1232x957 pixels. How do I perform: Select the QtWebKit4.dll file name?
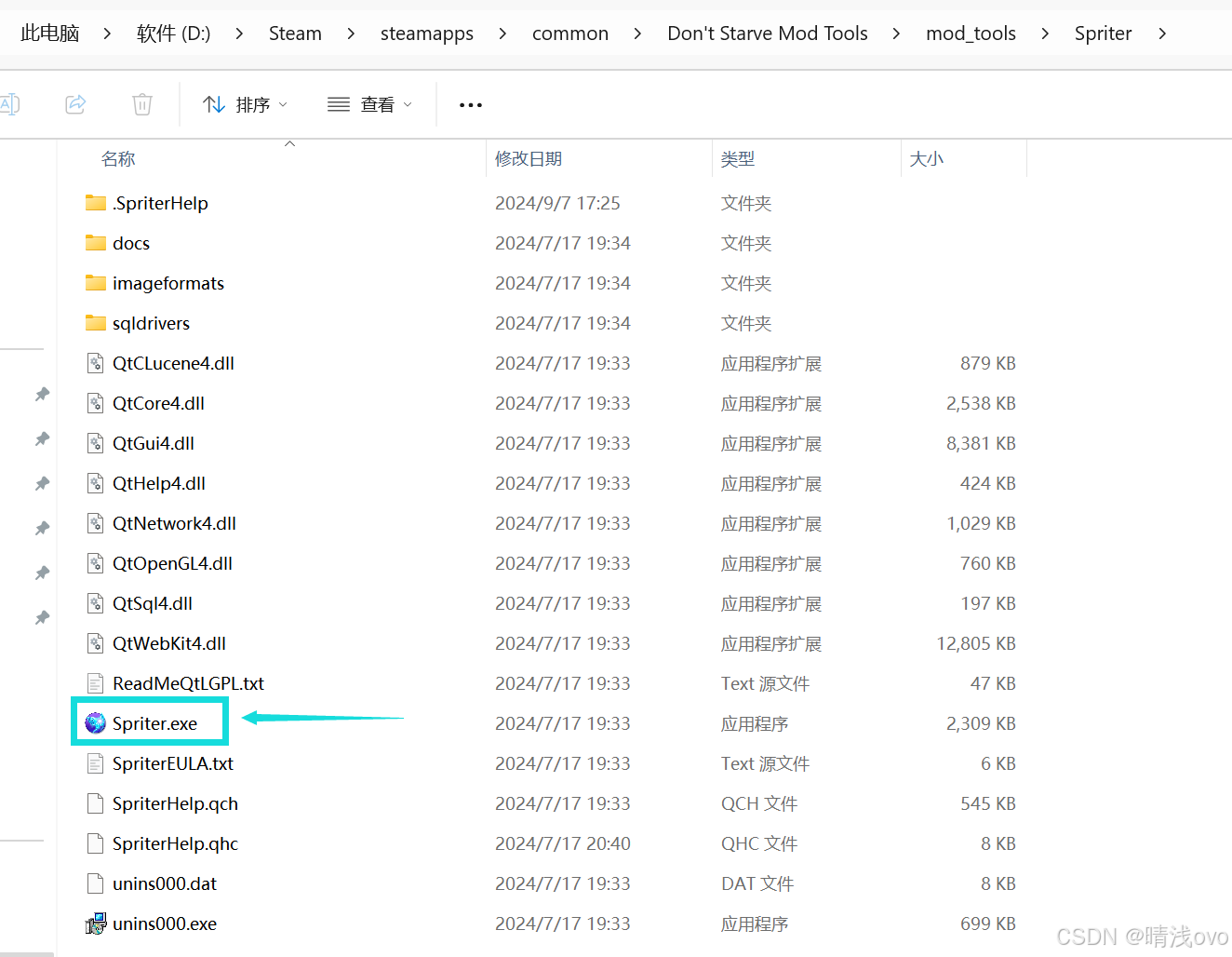point(169,643)
